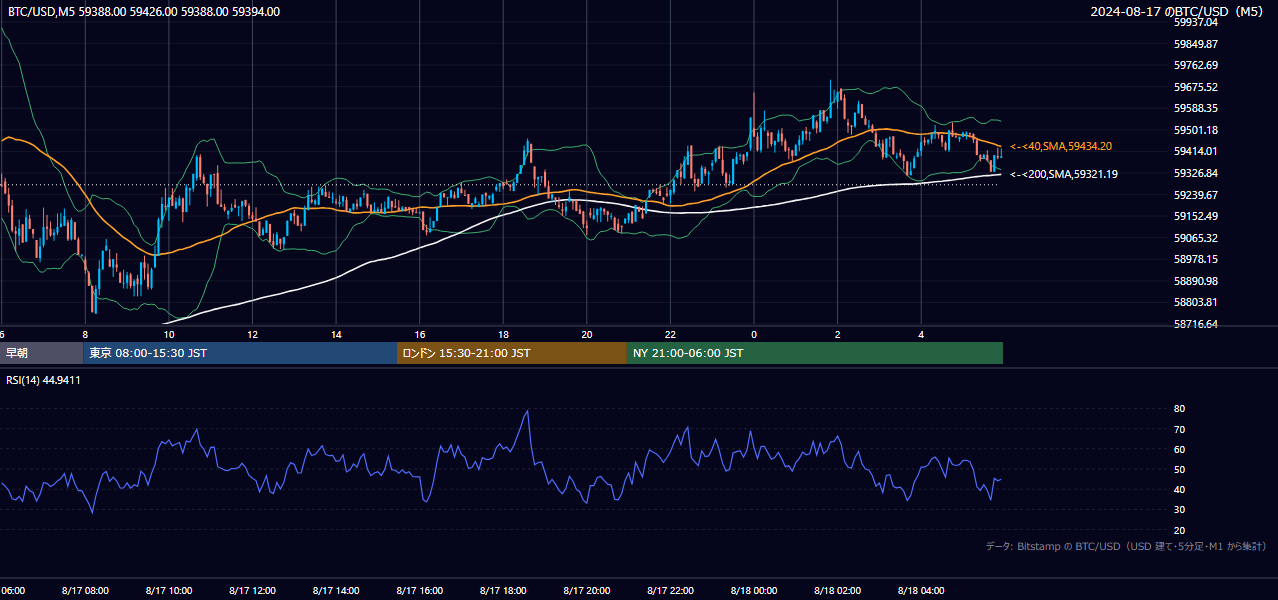Click the RSI scale value 20

click(1179, 530)
